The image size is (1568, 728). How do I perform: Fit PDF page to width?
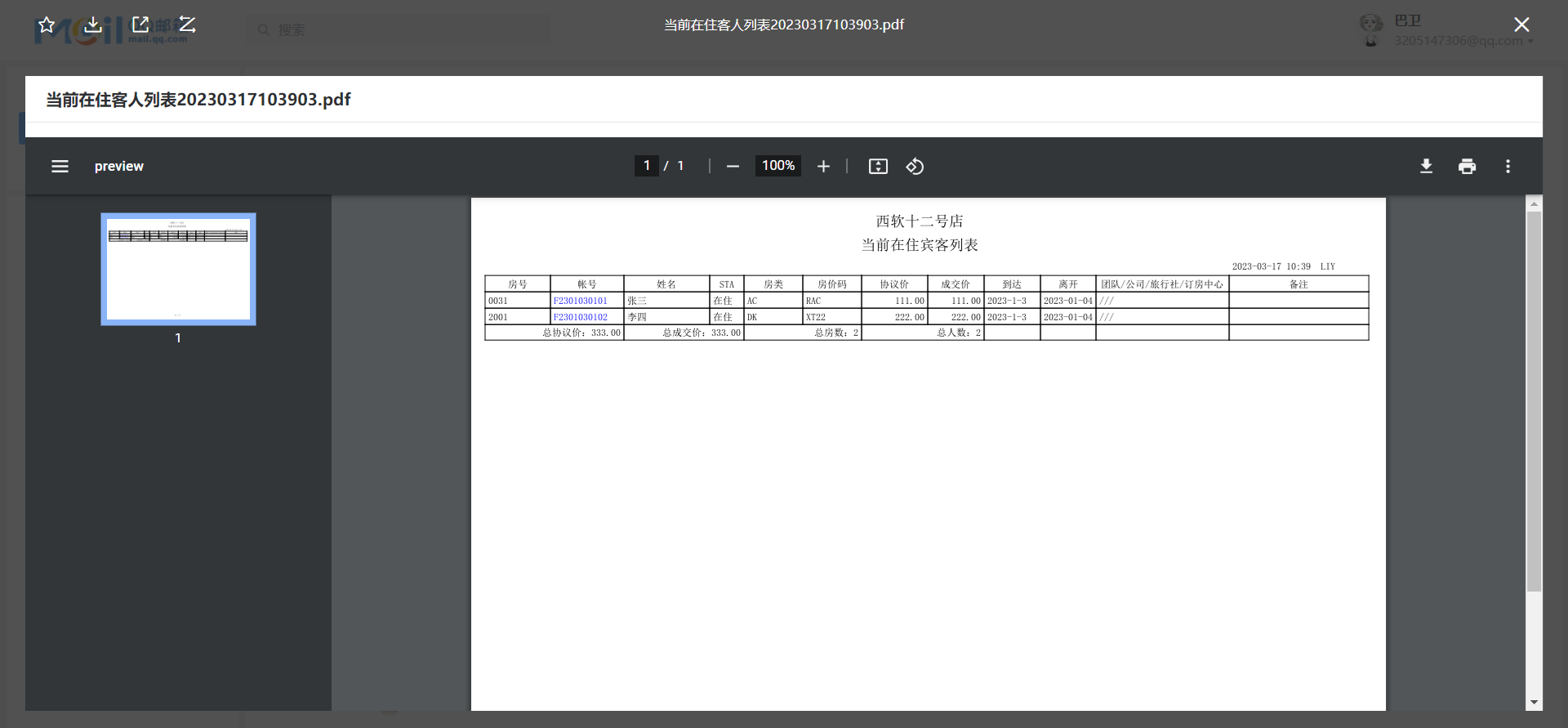(x=878, y=166)
